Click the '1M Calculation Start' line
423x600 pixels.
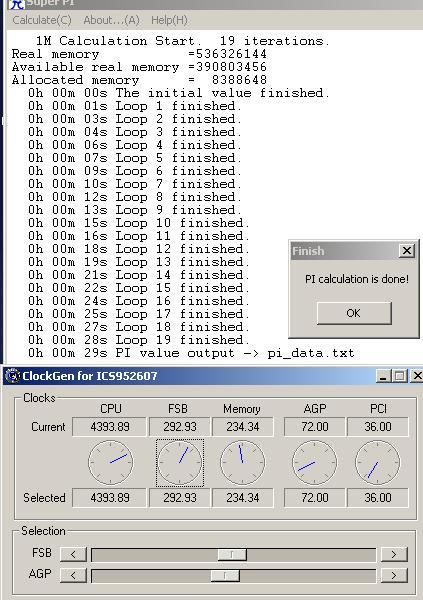[x=183, y=41]
